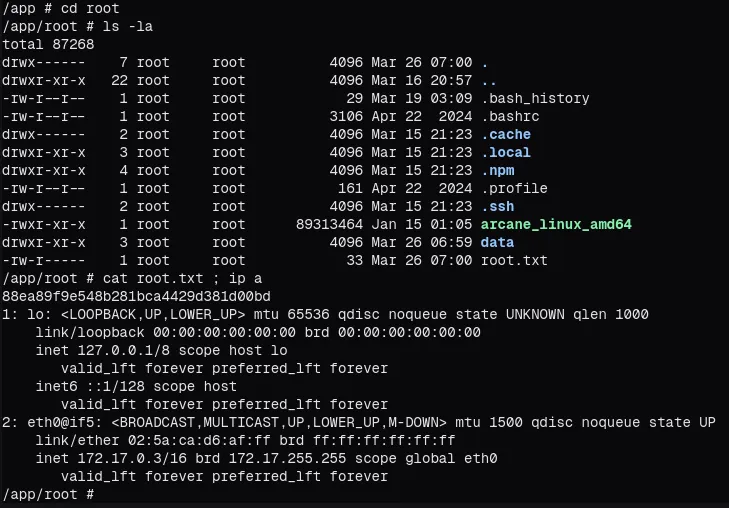Screen dimensions: 729x508
Task: Click the .npm directory name
Action: [x=497, y=171]
